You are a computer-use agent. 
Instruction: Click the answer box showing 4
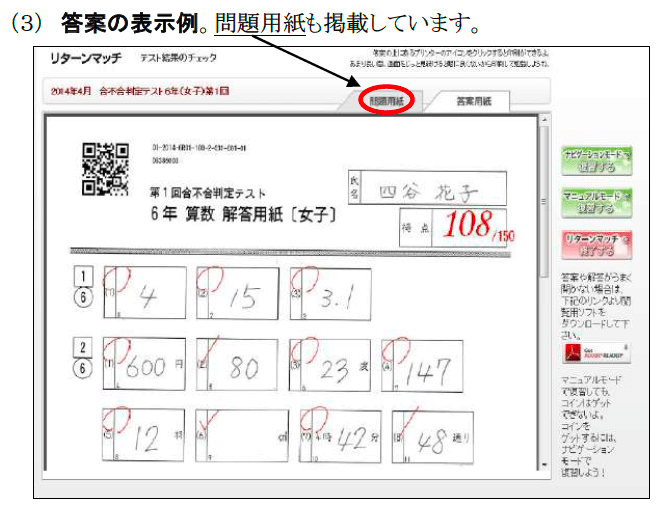(145, 292)
